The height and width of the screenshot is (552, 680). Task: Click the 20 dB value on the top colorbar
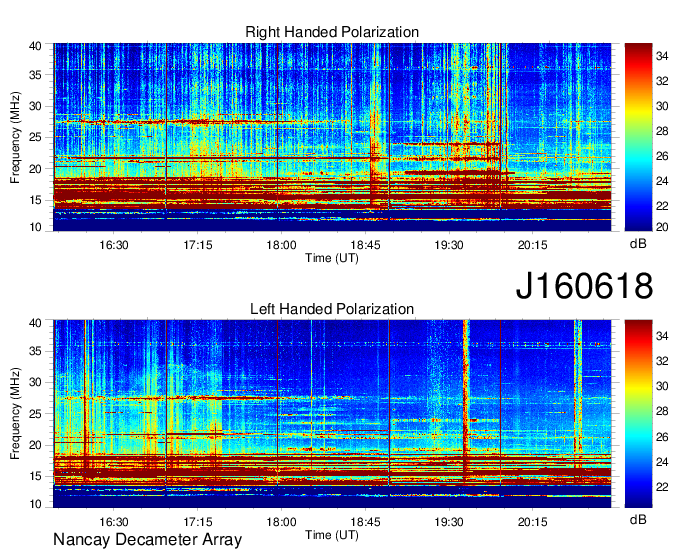pyautogui.click(x=662, y=227)
